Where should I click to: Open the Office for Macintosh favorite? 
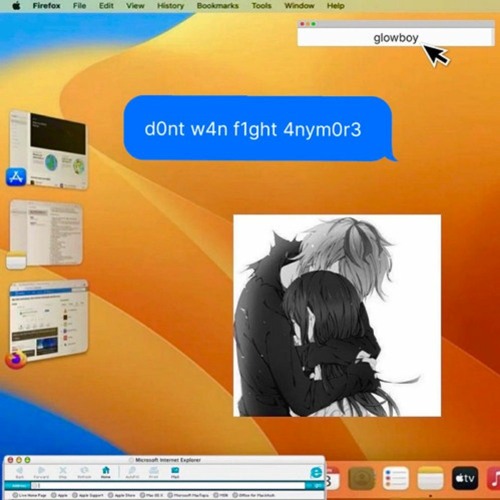pos(253,495)
